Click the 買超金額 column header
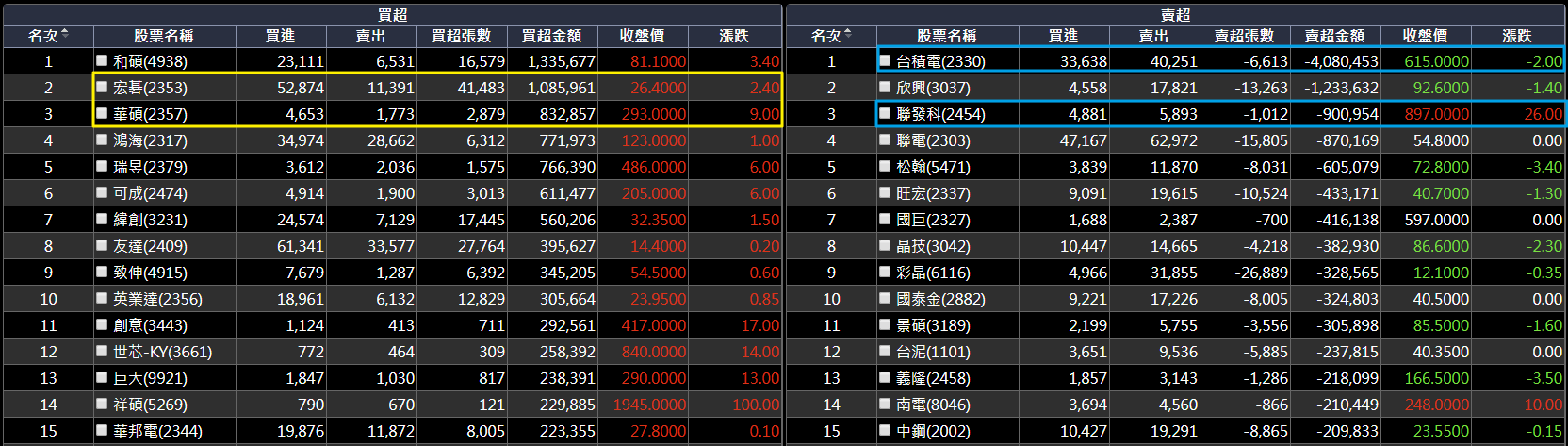Screen dimensions: 1568x446 (x=552, y=36)
